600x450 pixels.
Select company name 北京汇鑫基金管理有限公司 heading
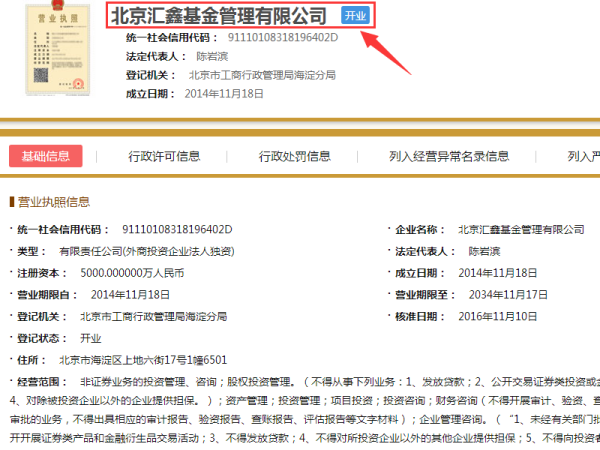pos(218,16)
